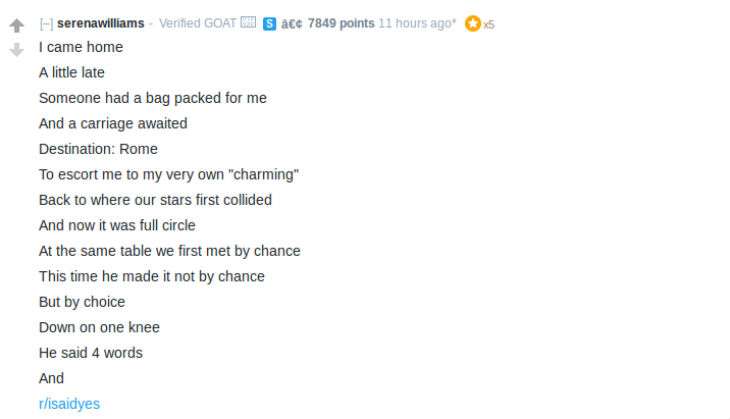
Task: Downvote the serenawilliams comment
Action: click(x=17, y=49)
